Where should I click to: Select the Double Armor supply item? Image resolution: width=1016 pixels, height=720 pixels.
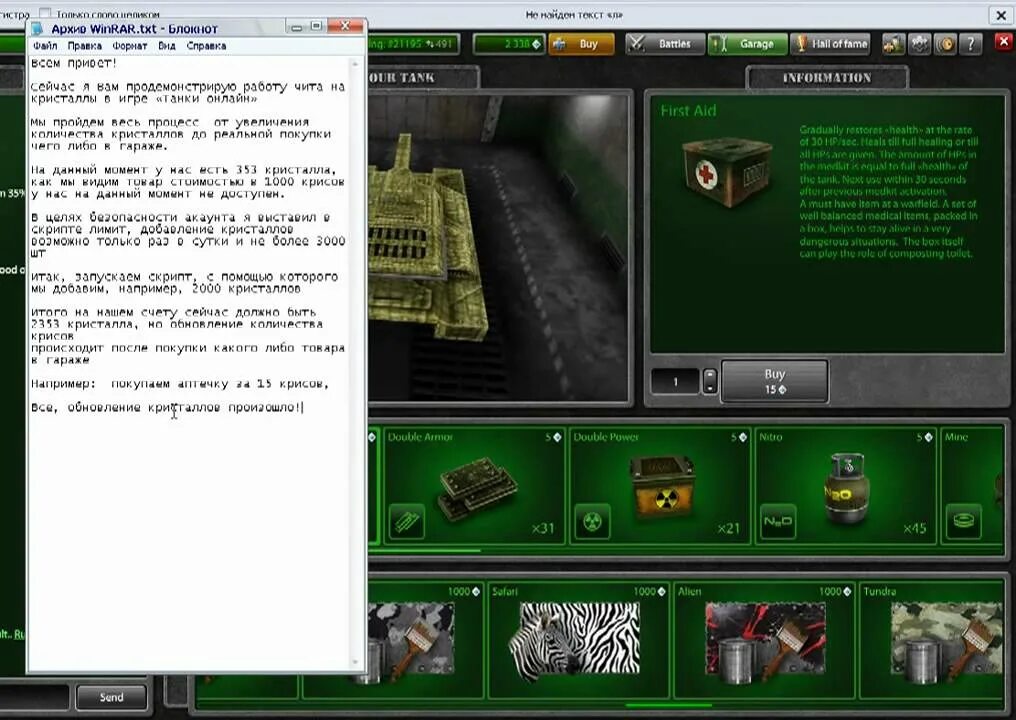click(x=474, y=485)
